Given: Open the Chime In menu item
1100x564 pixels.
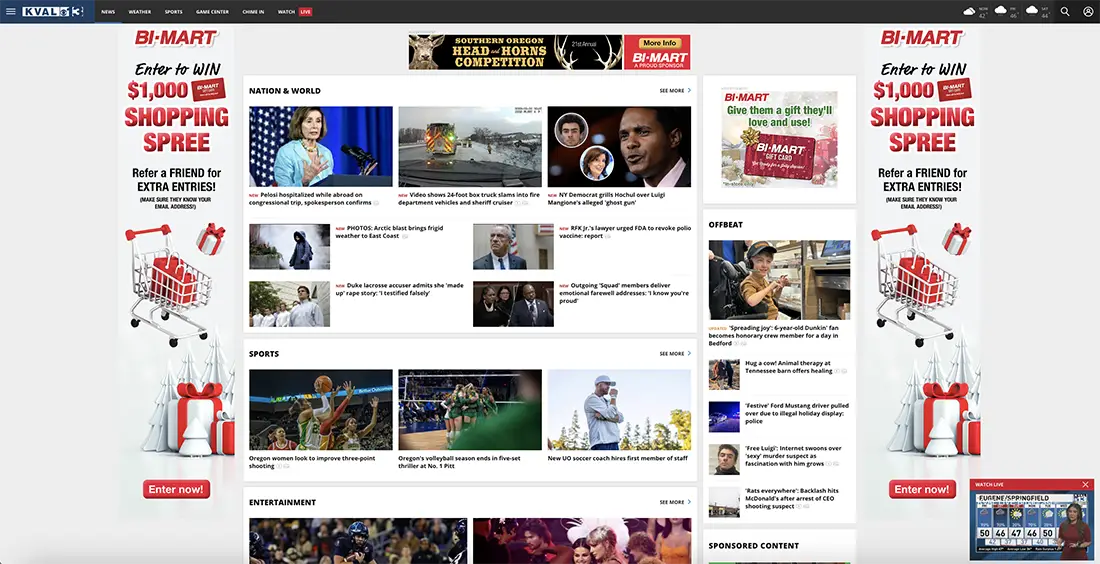Looking at the screenshot, I should tap(253, 12).
